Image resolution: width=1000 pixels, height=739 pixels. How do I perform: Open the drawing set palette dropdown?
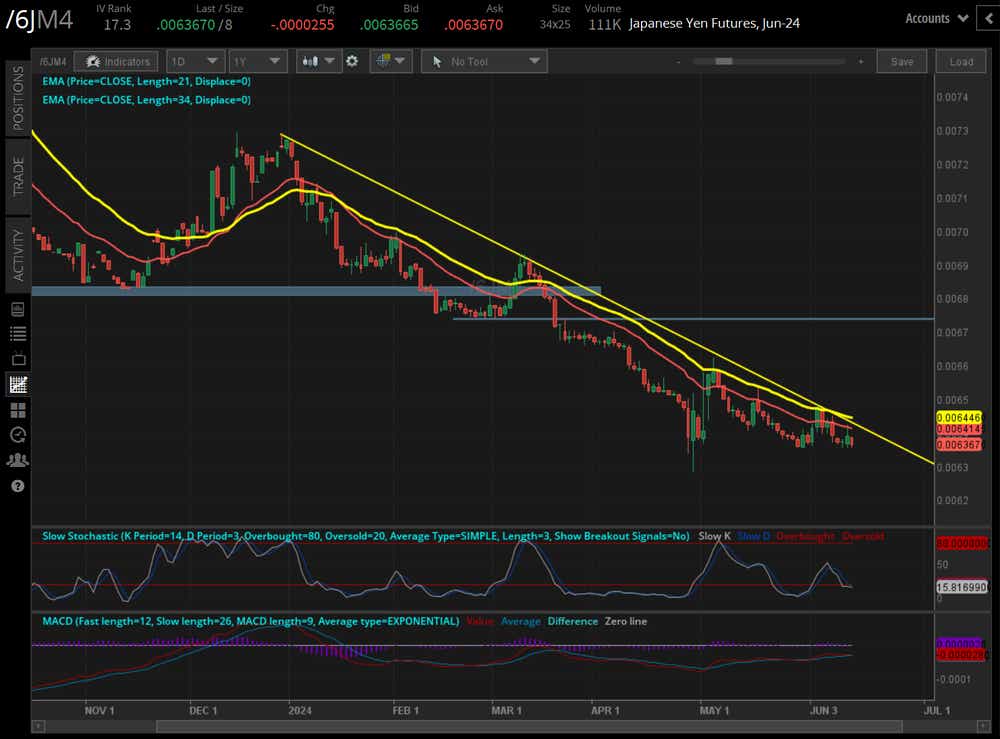click(x=390, y=61)
